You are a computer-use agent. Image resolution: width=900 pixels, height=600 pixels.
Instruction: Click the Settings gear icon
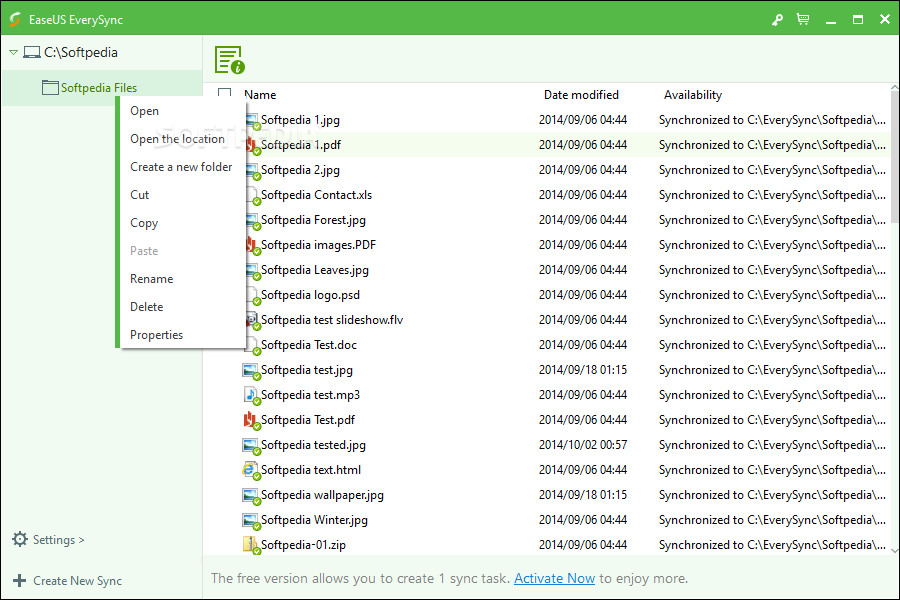click(x=20, y=539)
